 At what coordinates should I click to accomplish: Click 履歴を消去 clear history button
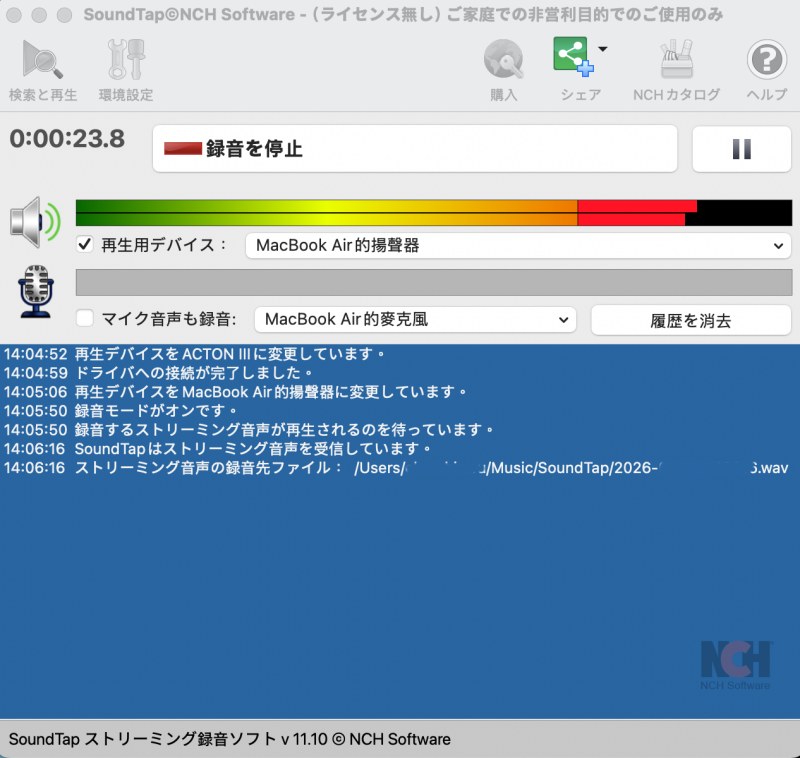pos(691,320)
